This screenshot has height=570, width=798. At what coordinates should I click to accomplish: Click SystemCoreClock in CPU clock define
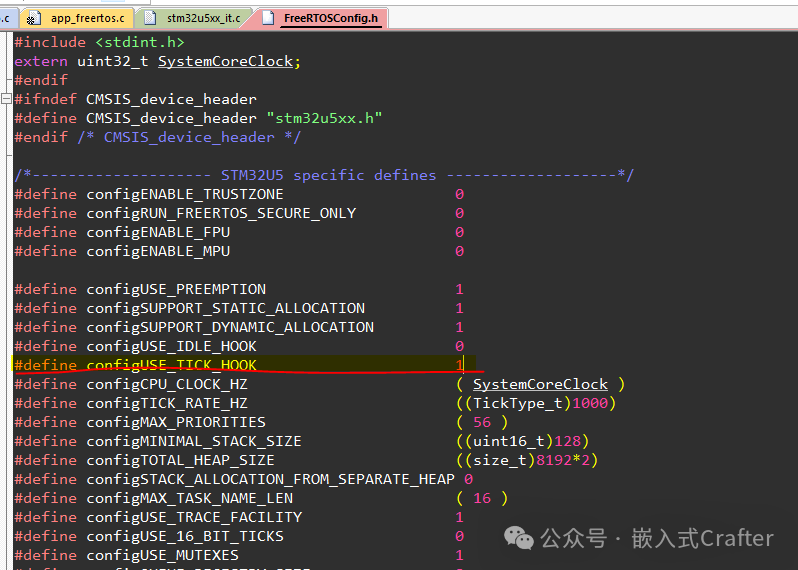[x=540, y=384]
